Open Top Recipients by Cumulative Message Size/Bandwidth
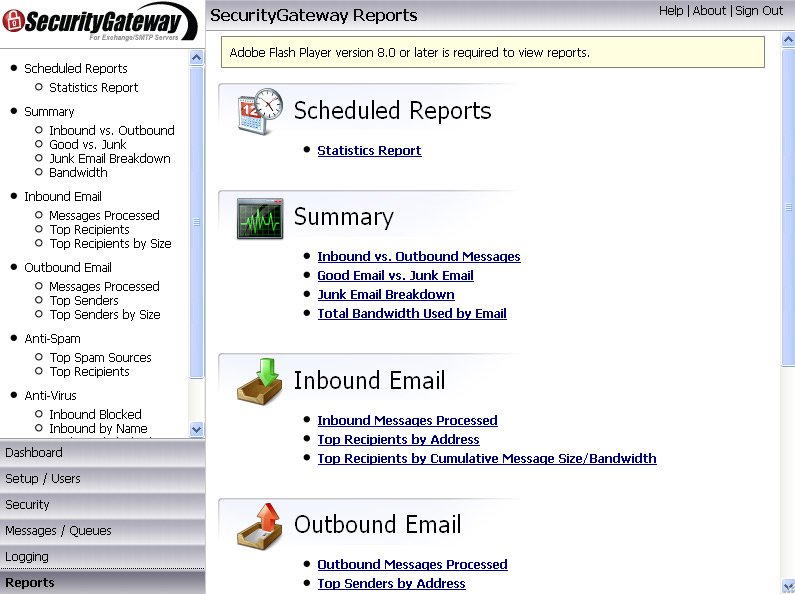 [x=487, y=458]
